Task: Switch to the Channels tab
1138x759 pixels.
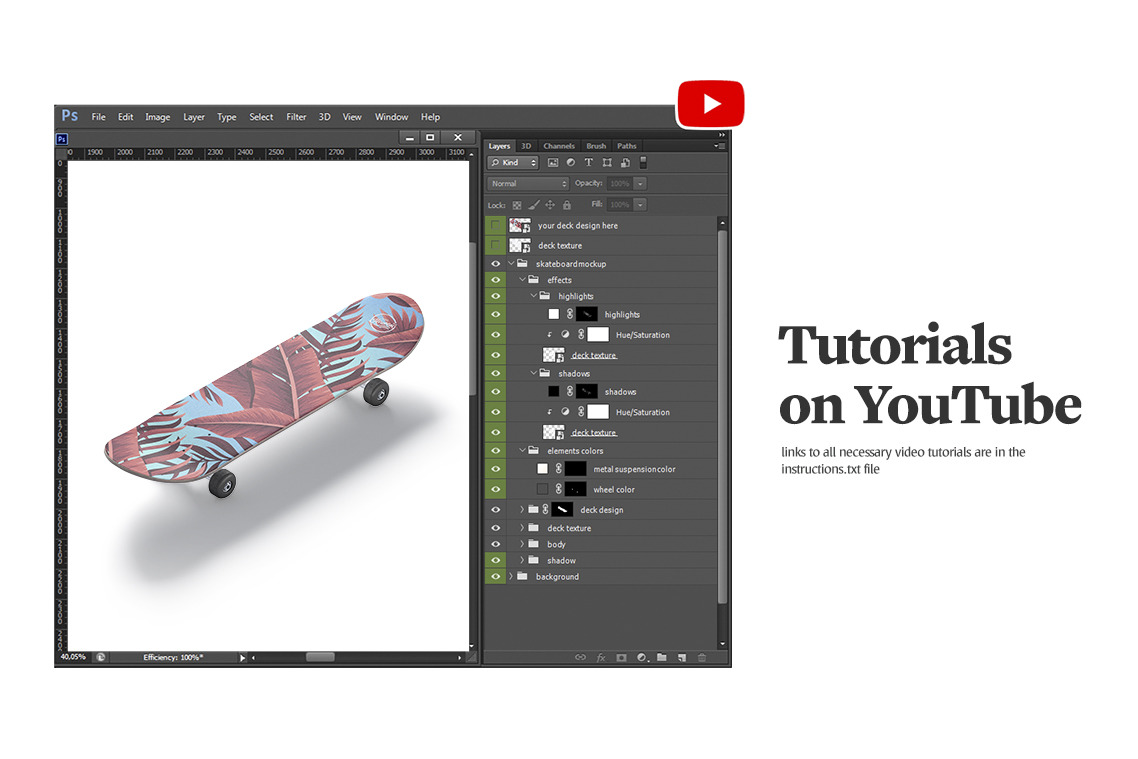Action: pos(559,146)
